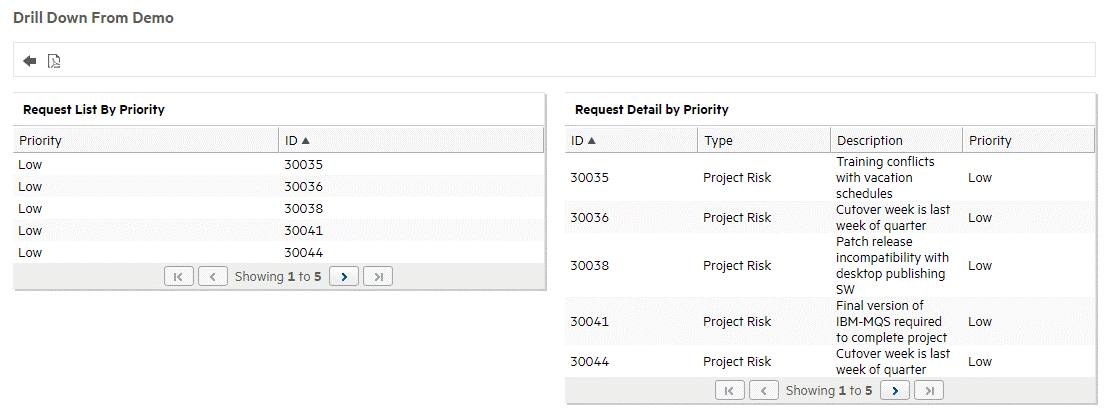Go to last page in Request List
1109x412 pixels.
[x=377, y=276]
